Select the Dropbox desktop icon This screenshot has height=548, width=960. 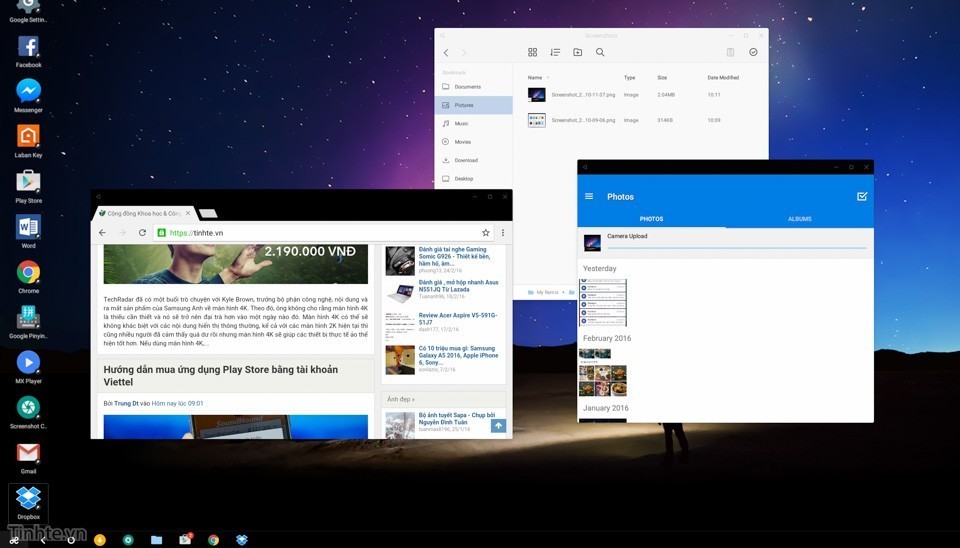(x=28, y=503)
